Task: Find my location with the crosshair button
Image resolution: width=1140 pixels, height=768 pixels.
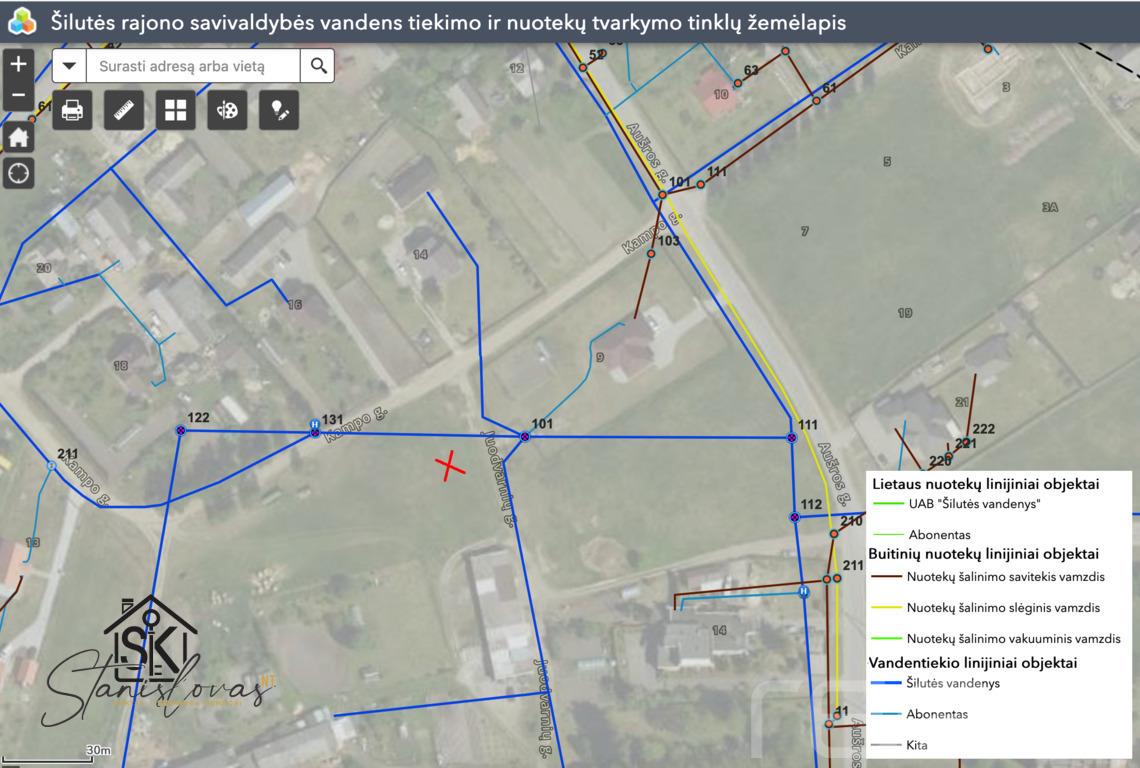Action: coord(18,173)
